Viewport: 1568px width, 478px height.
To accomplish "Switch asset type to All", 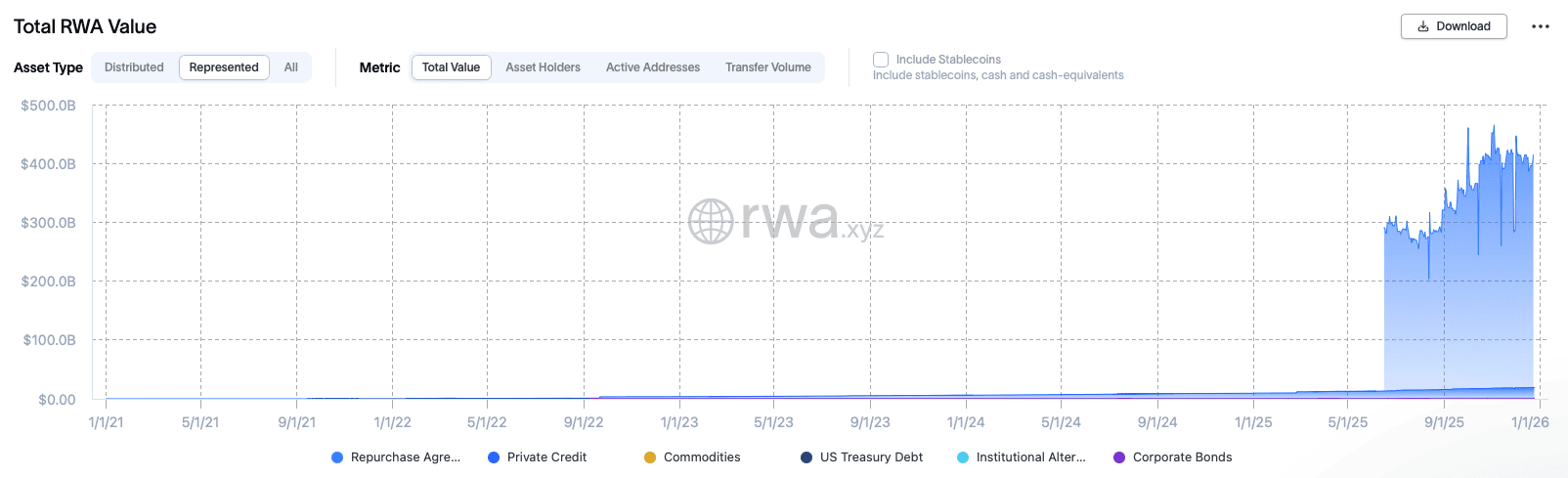I will [291, 67].
